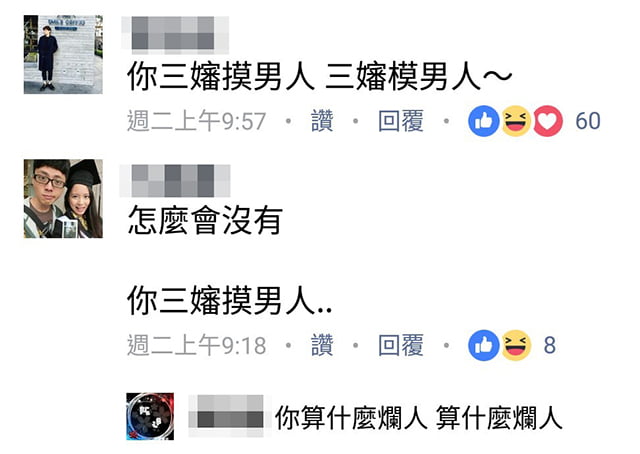This screenshot has width=640, height=454.
Task: Click timestamp 週二上午9:18
Action: pyautogui.click(x=196, y=345)
